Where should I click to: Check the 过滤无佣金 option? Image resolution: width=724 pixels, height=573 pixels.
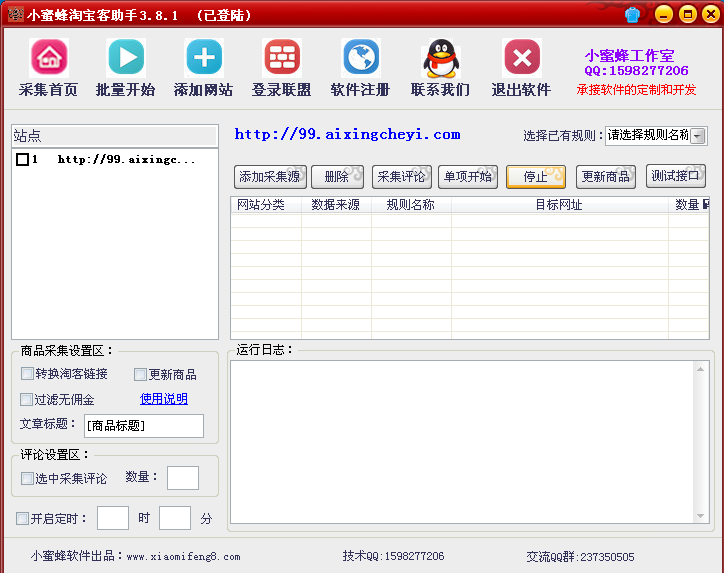tap(27, 399)
